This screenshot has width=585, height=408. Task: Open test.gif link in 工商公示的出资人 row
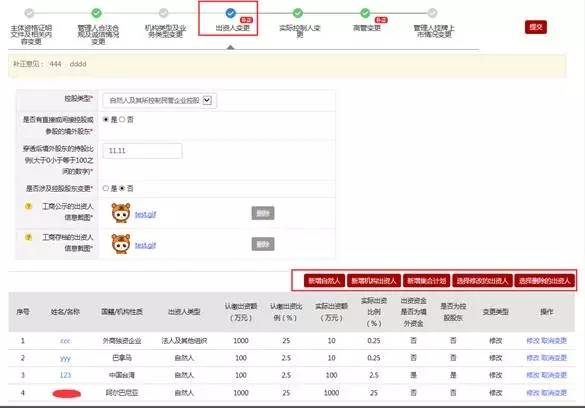(x=145, y=214)
